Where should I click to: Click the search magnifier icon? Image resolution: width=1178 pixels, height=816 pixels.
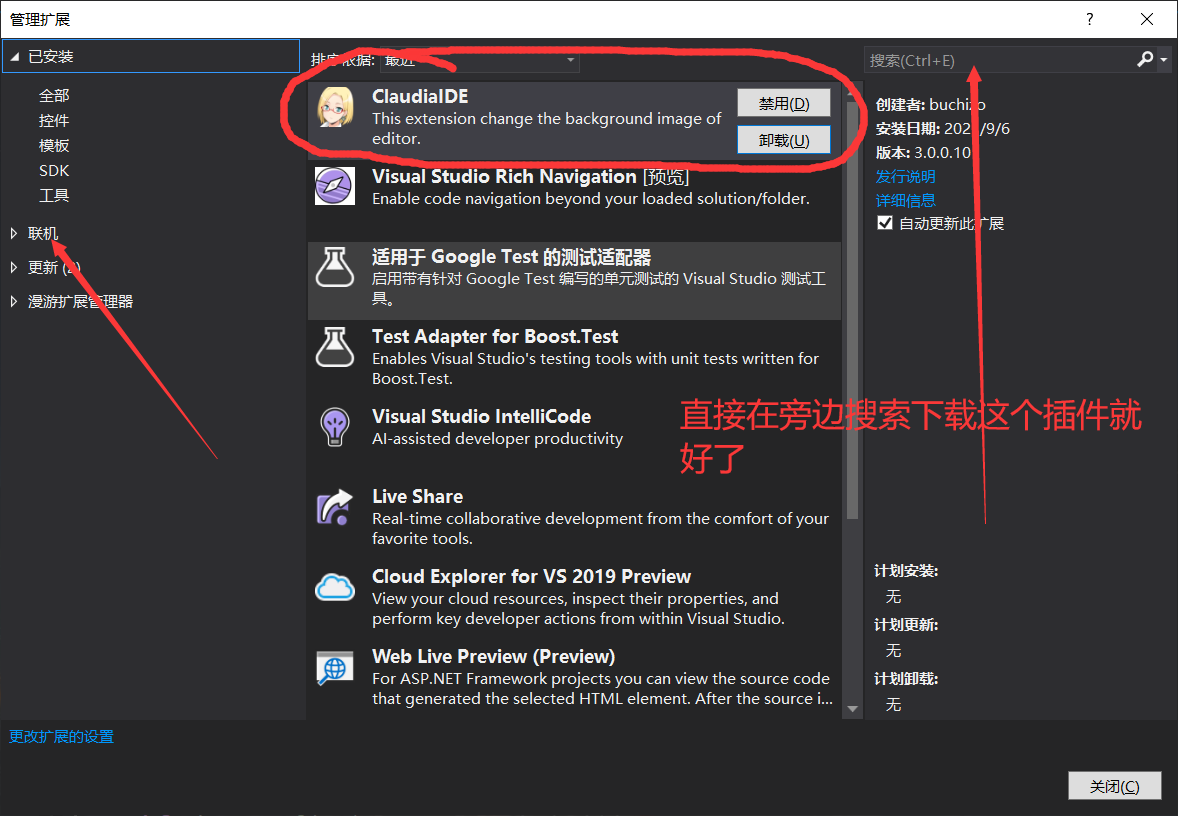coord(1144,59)
